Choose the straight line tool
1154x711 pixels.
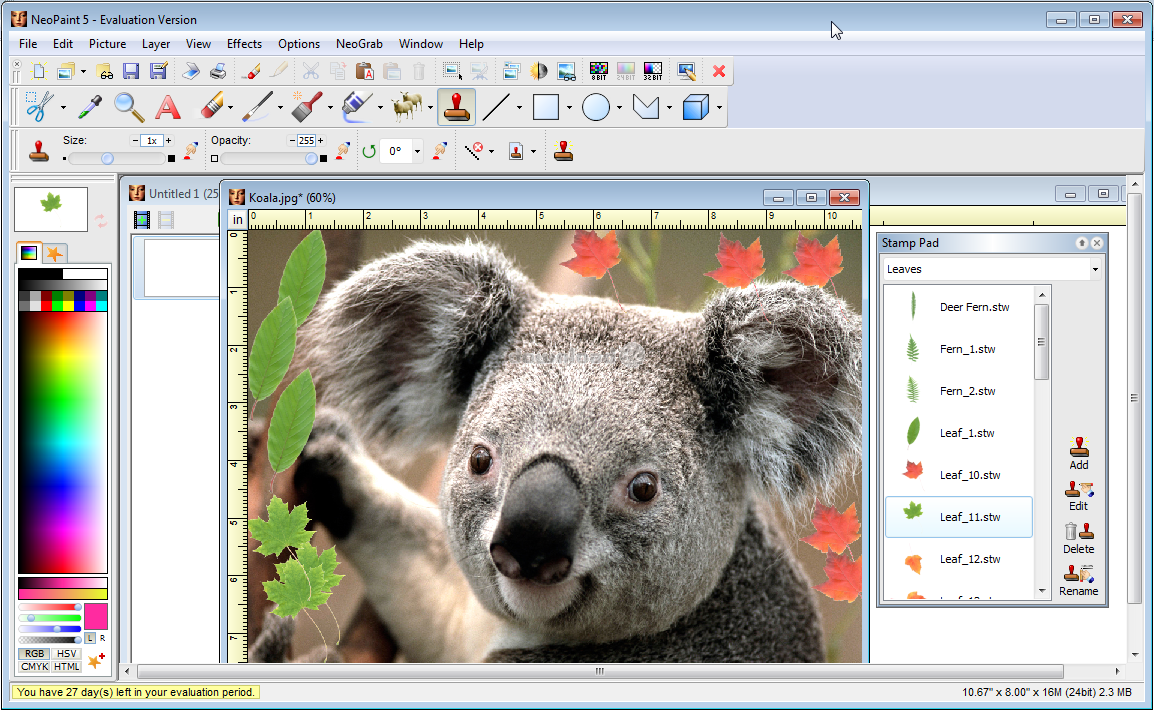(496, 107)
